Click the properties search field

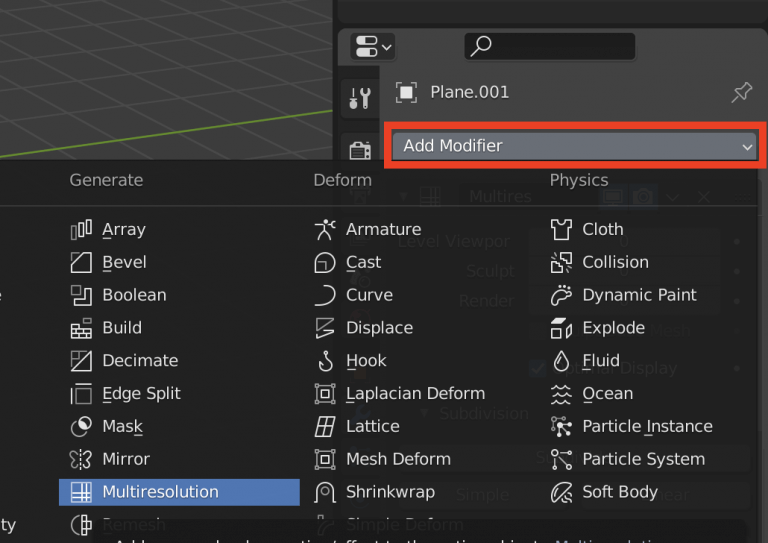tap(550, 47)
